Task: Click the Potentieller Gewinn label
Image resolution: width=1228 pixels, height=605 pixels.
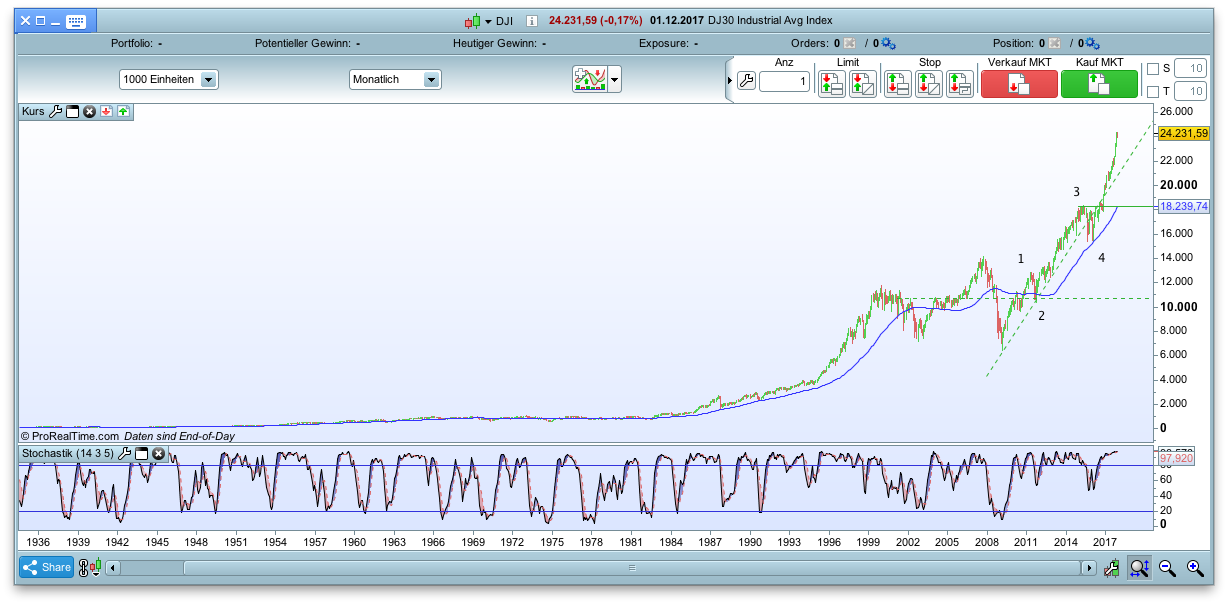Action: (x=302, y=44)
